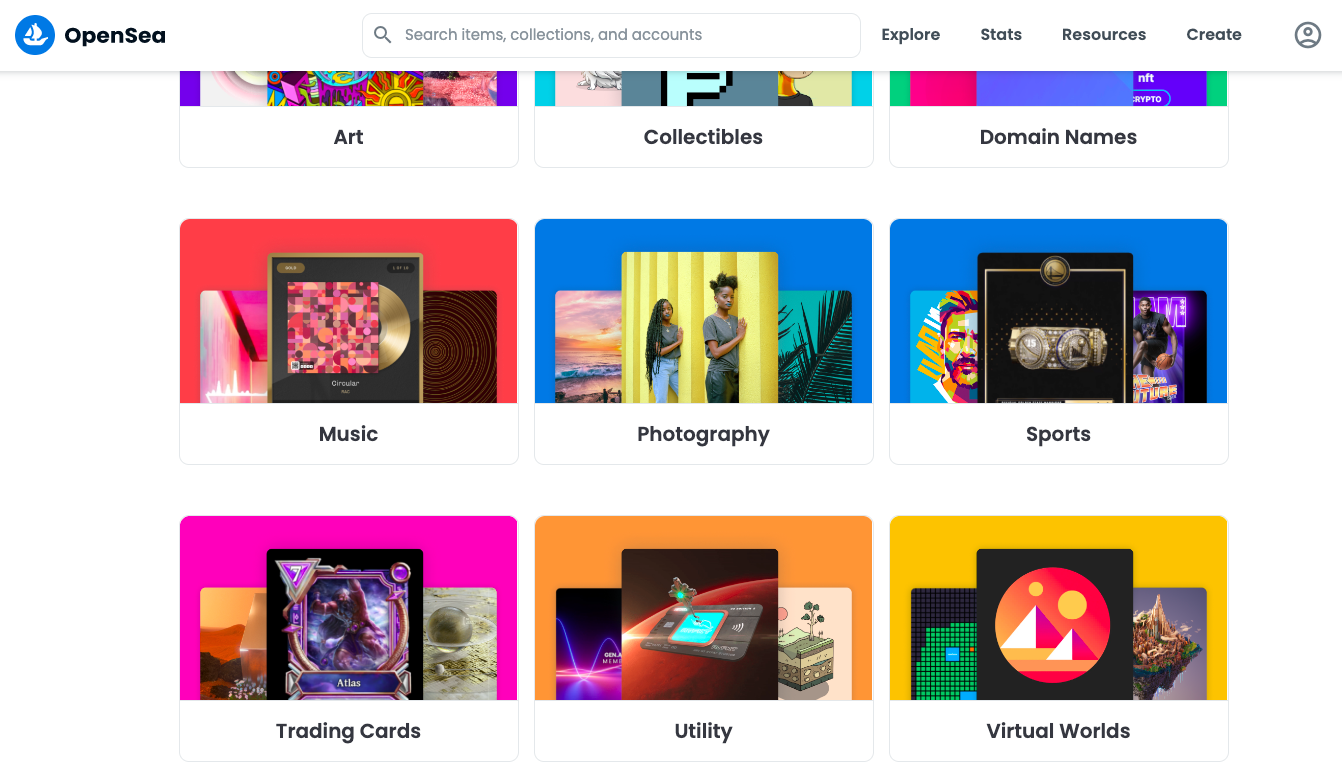The width and height of the screenshot is (1342, 779).
Task: Select the Photography category thumbnail
Action: coord(704,311)
